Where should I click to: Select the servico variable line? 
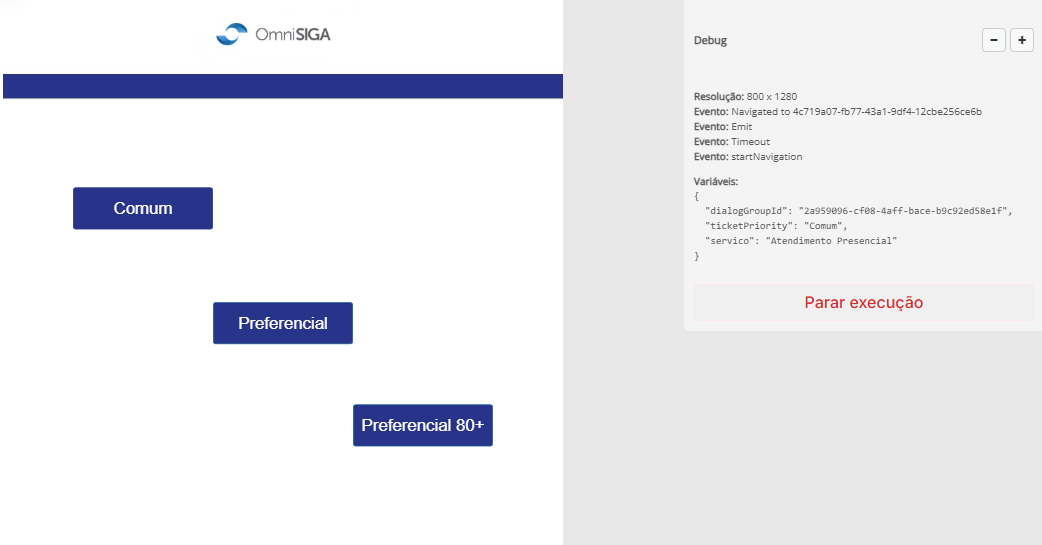[x=801, y=241]
